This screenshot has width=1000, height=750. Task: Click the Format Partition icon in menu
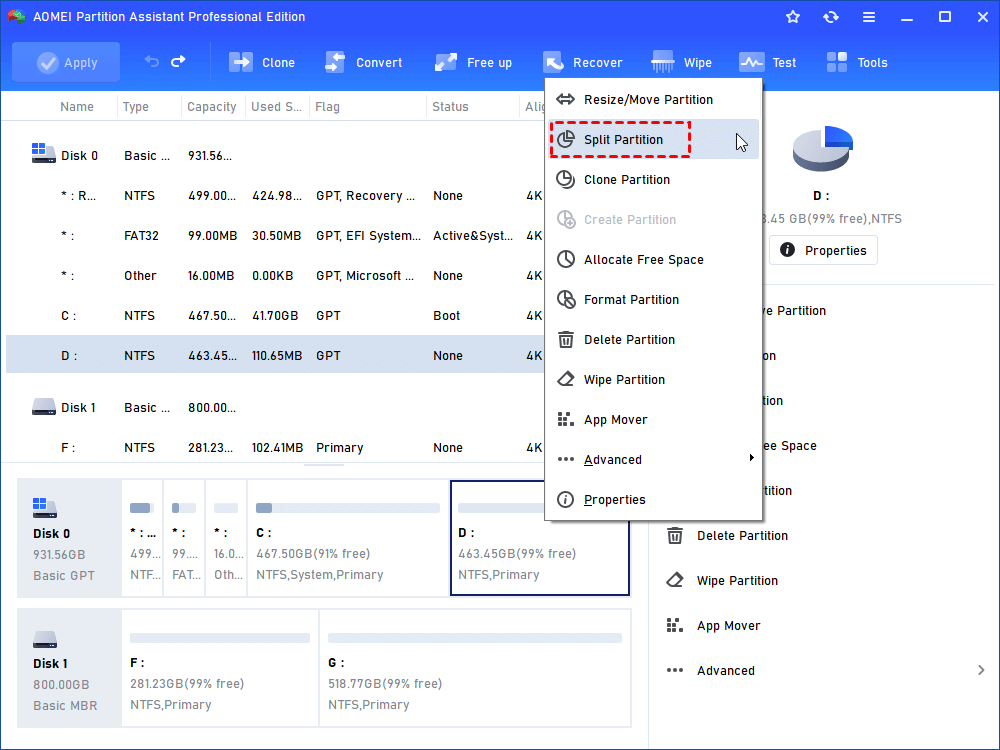click(566, 299)
